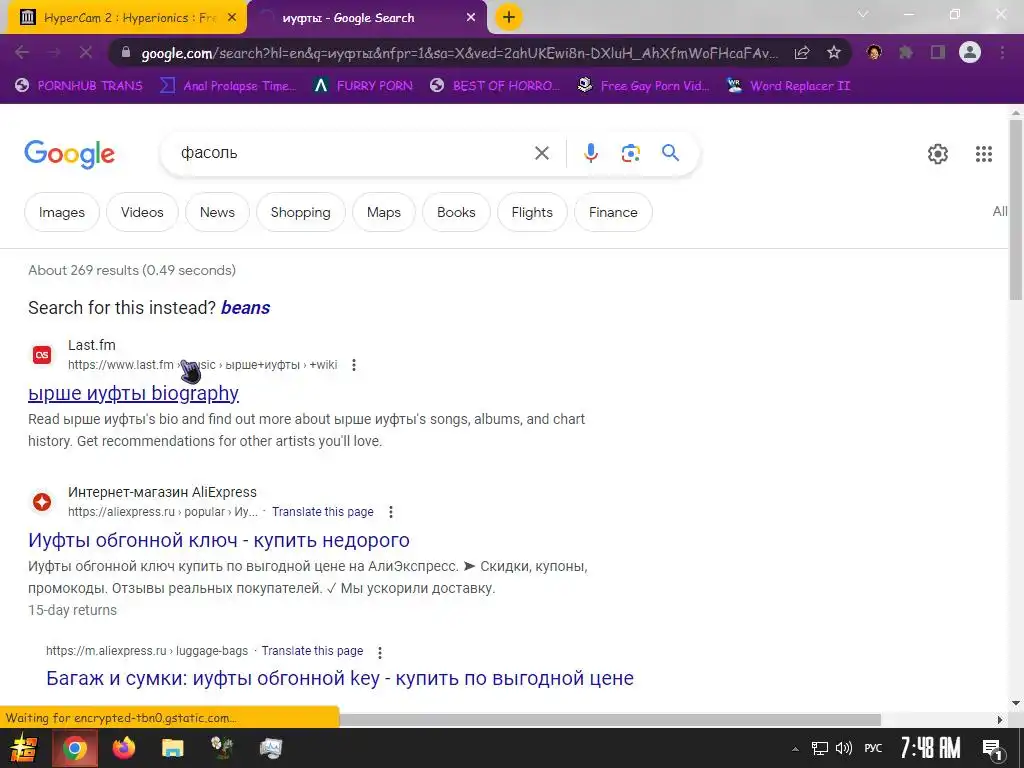Open Google quick settings gear
1024x768 pixels.
(938, 154)
